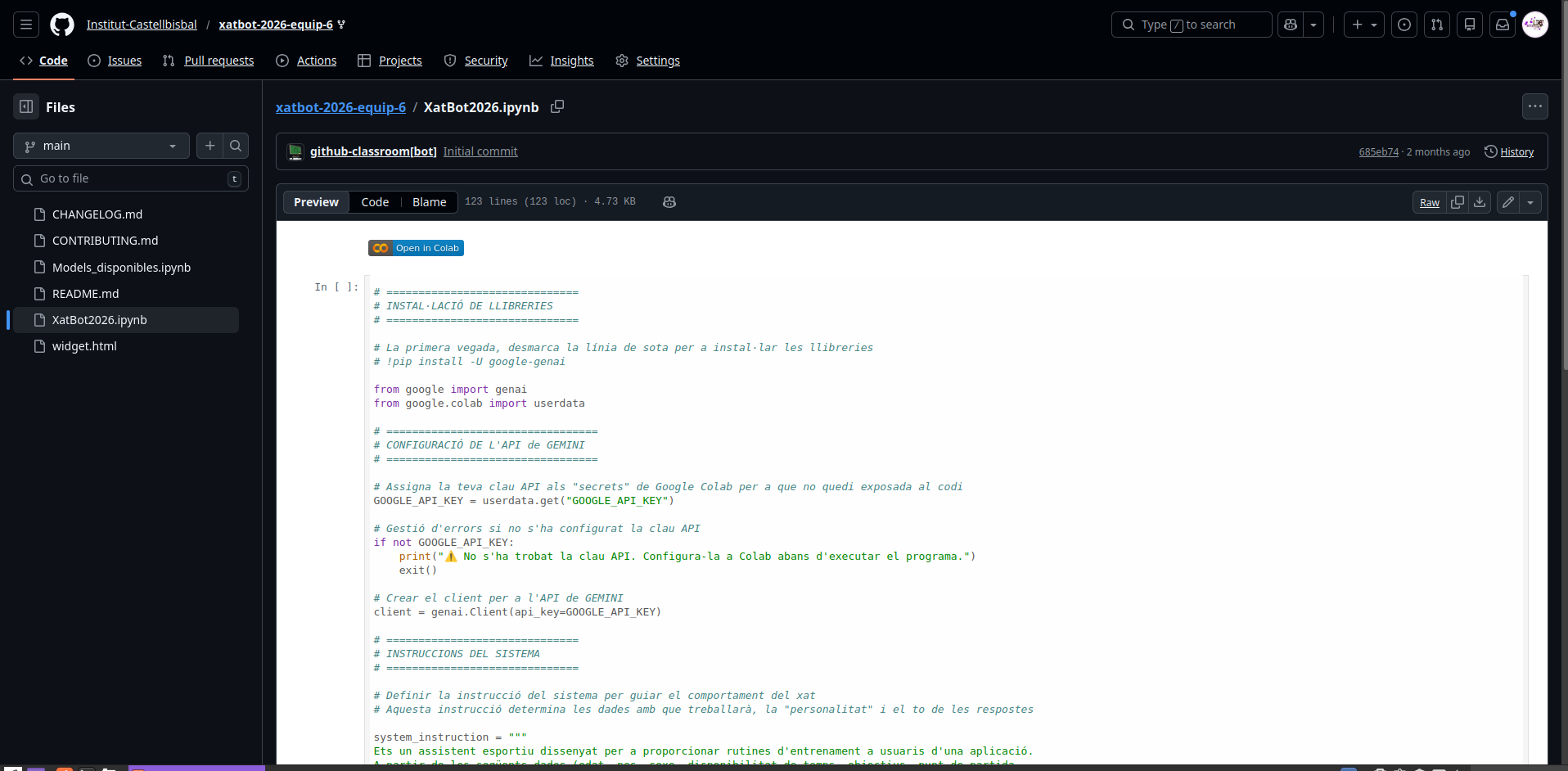Copy raw file contents
Screen dimensions: 1568x771
(1458, 202)
